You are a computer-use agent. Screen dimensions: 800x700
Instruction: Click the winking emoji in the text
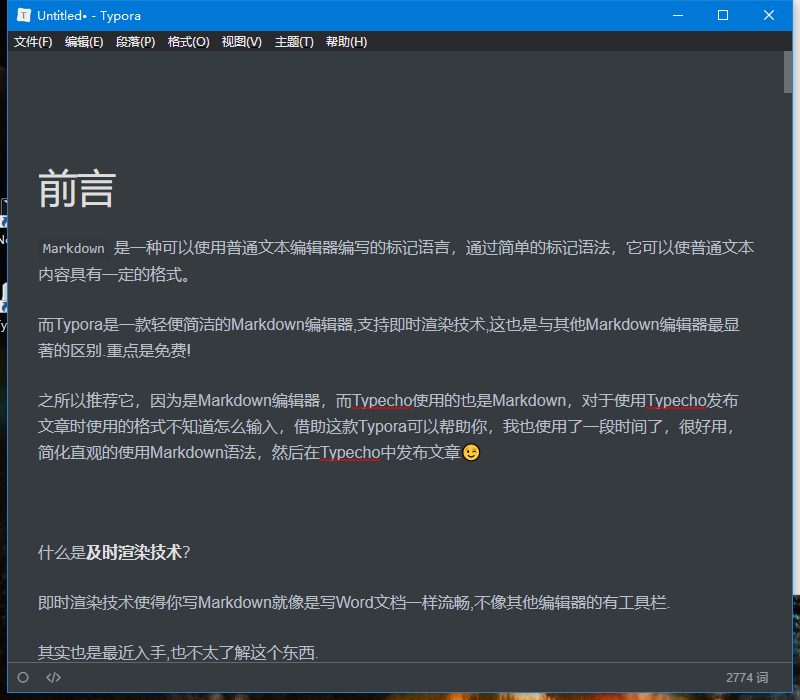(x=471, y=452)
